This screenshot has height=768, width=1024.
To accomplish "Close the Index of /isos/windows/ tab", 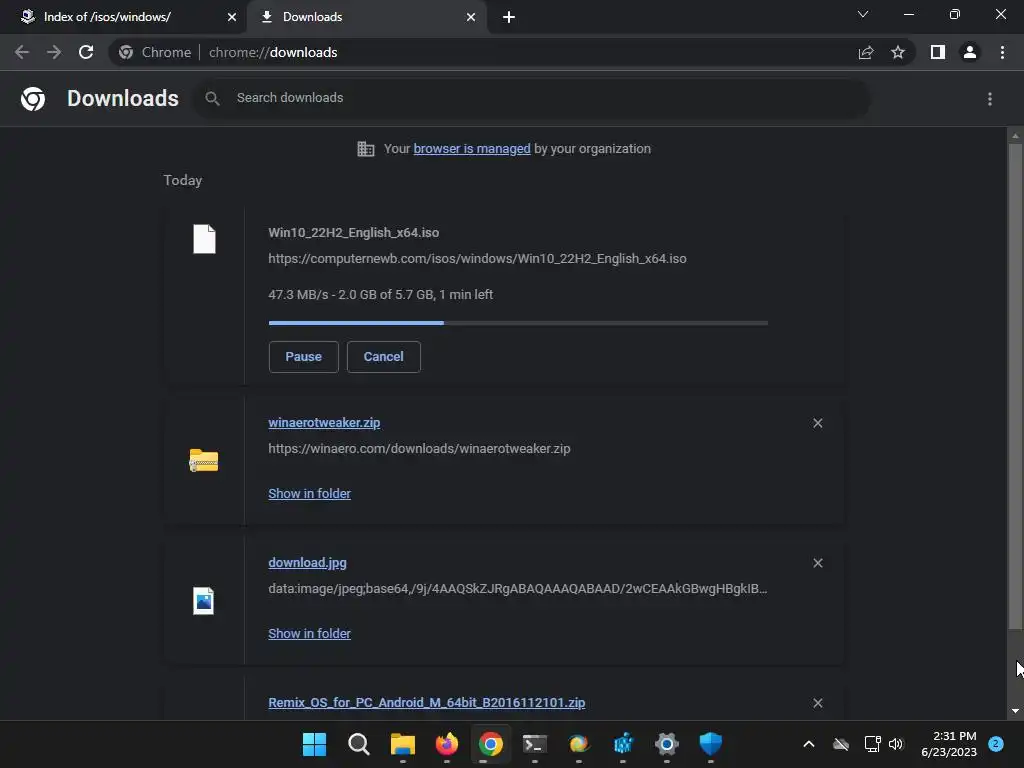I will click(x=231, y=17).
